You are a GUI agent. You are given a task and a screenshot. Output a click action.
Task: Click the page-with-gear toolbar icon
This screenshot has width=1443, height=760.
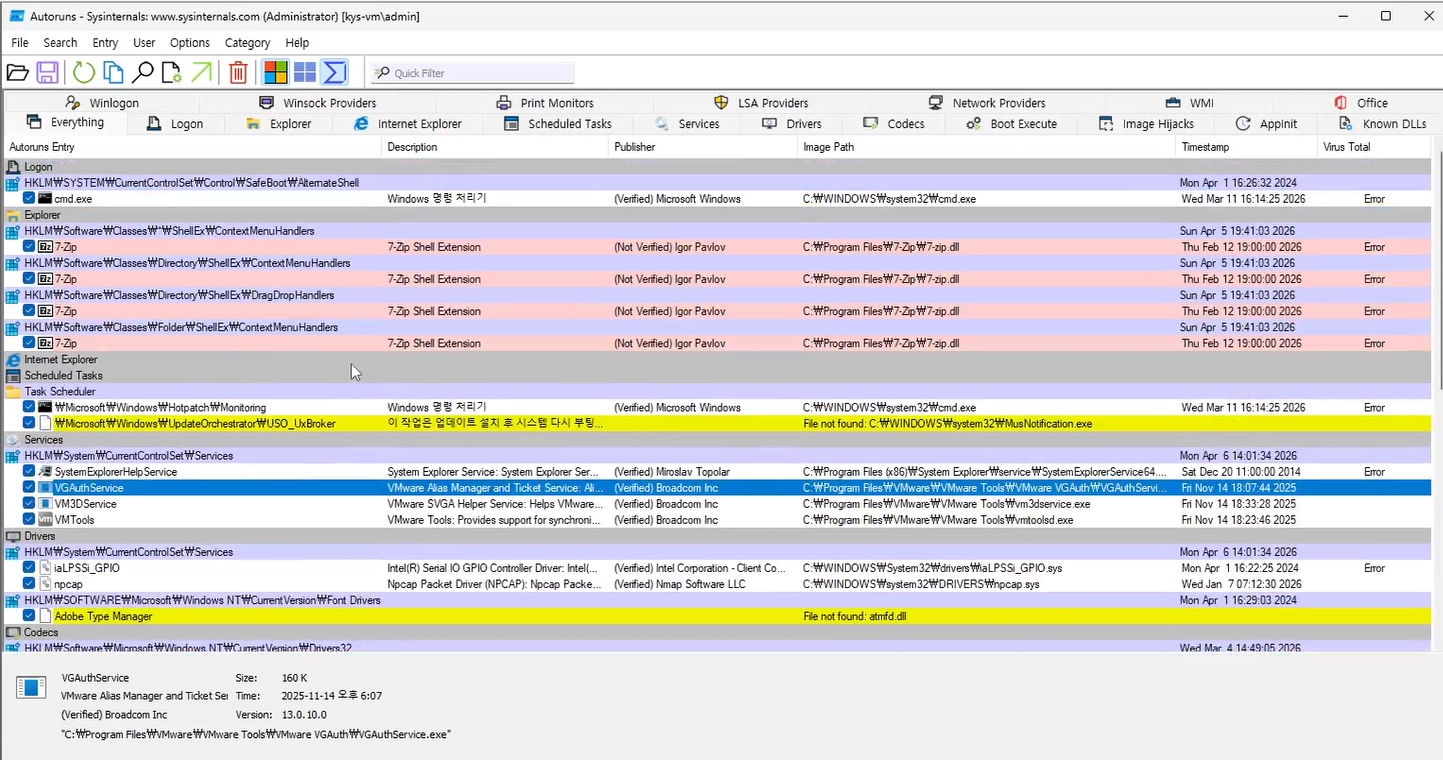tap(172, 72)
